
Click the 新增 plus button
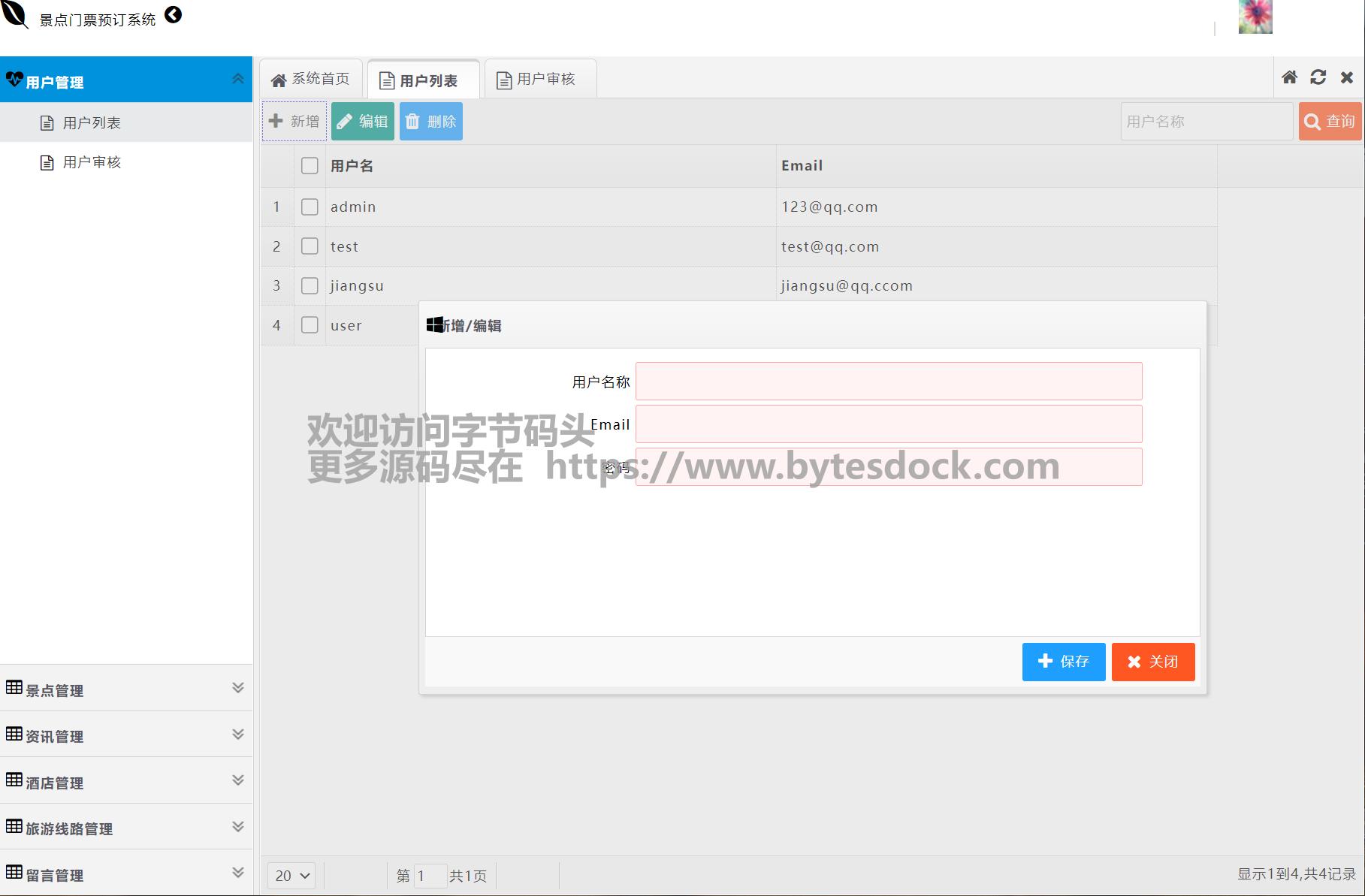pyautogui.click(x=294, y=122)
